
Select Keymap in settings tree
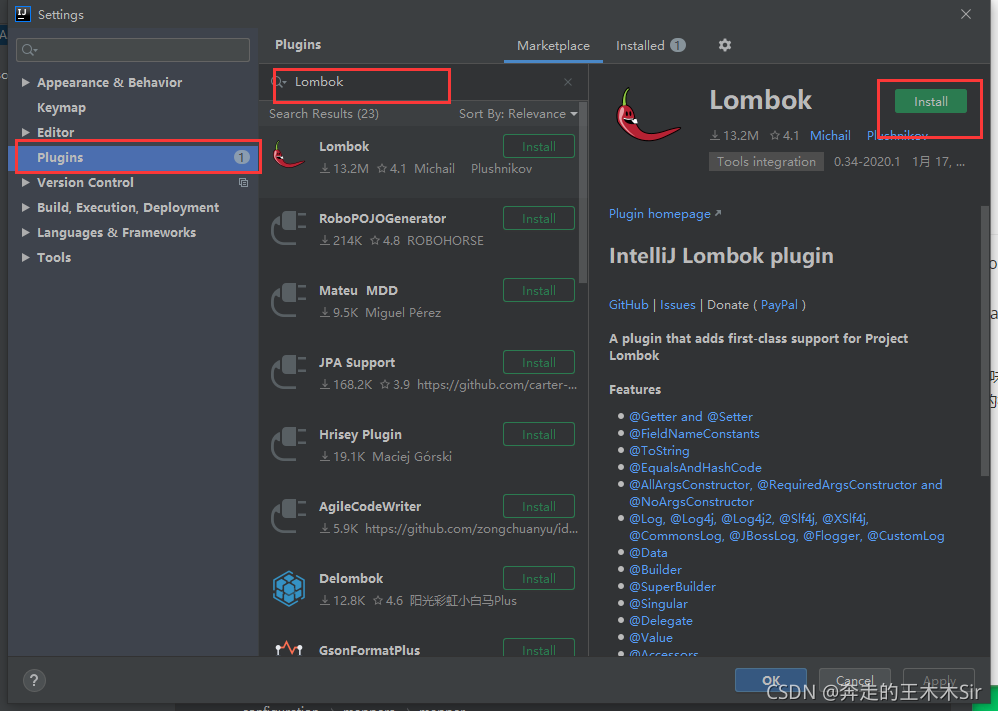point(61,108)
